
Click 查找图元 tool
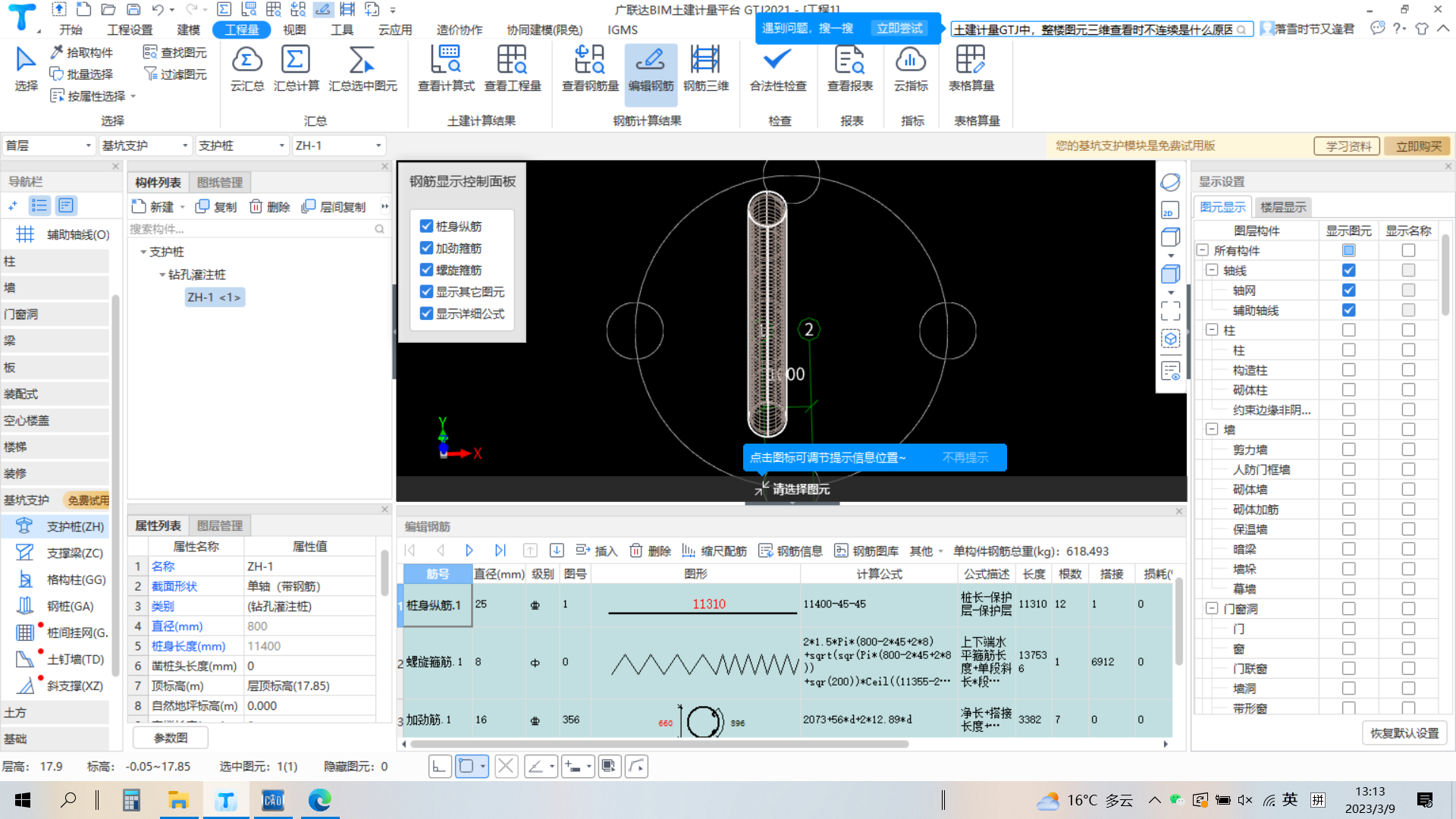pos(175,52)
